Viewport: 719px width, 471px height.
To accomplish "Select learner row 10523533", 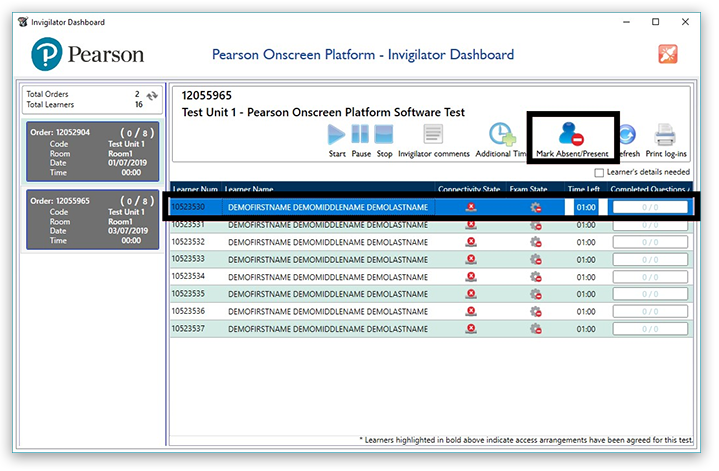I will 300,259.
